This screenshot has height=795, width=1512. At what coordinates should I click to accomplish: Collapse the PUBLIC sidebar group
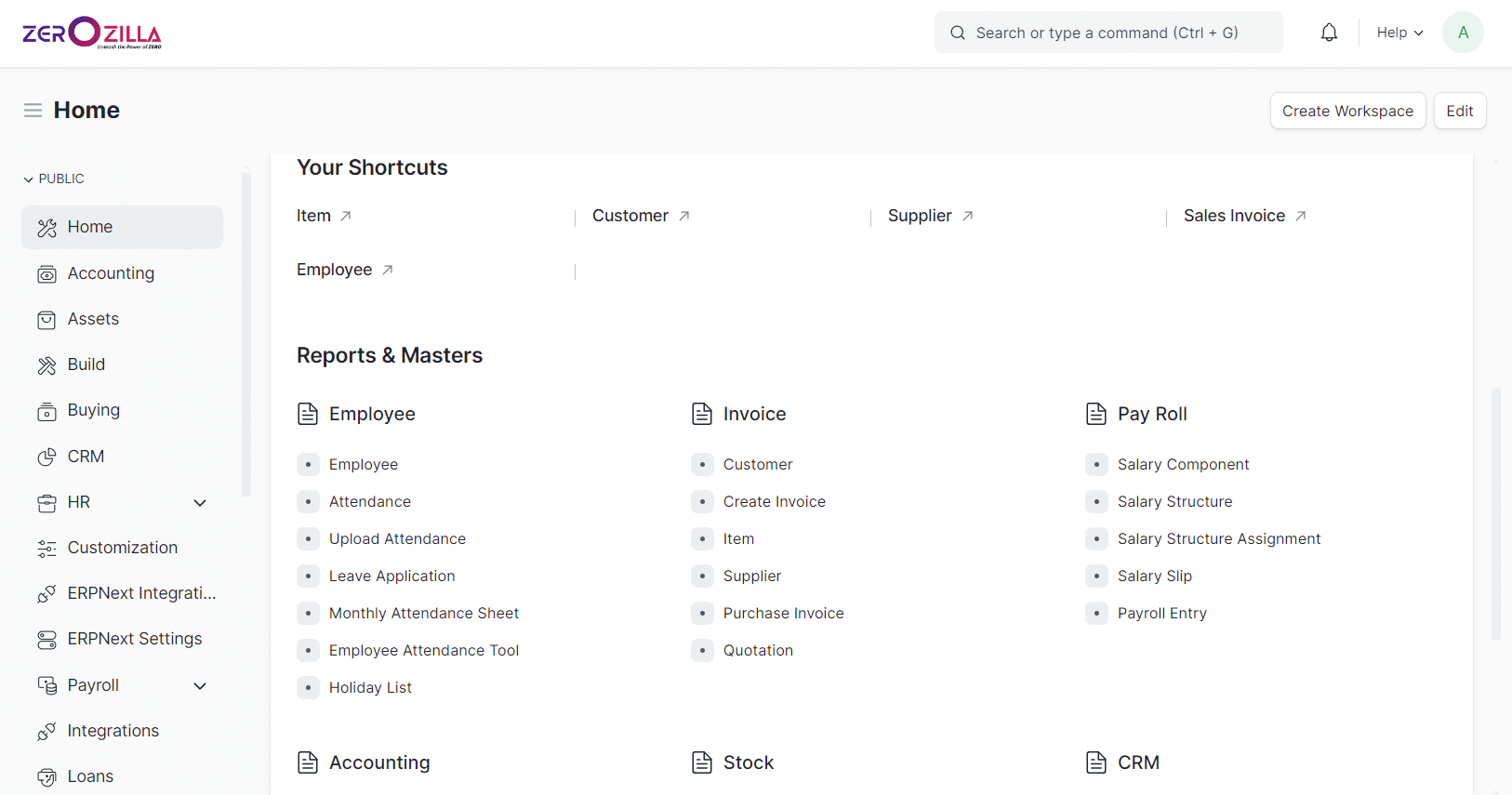(54, 179)
